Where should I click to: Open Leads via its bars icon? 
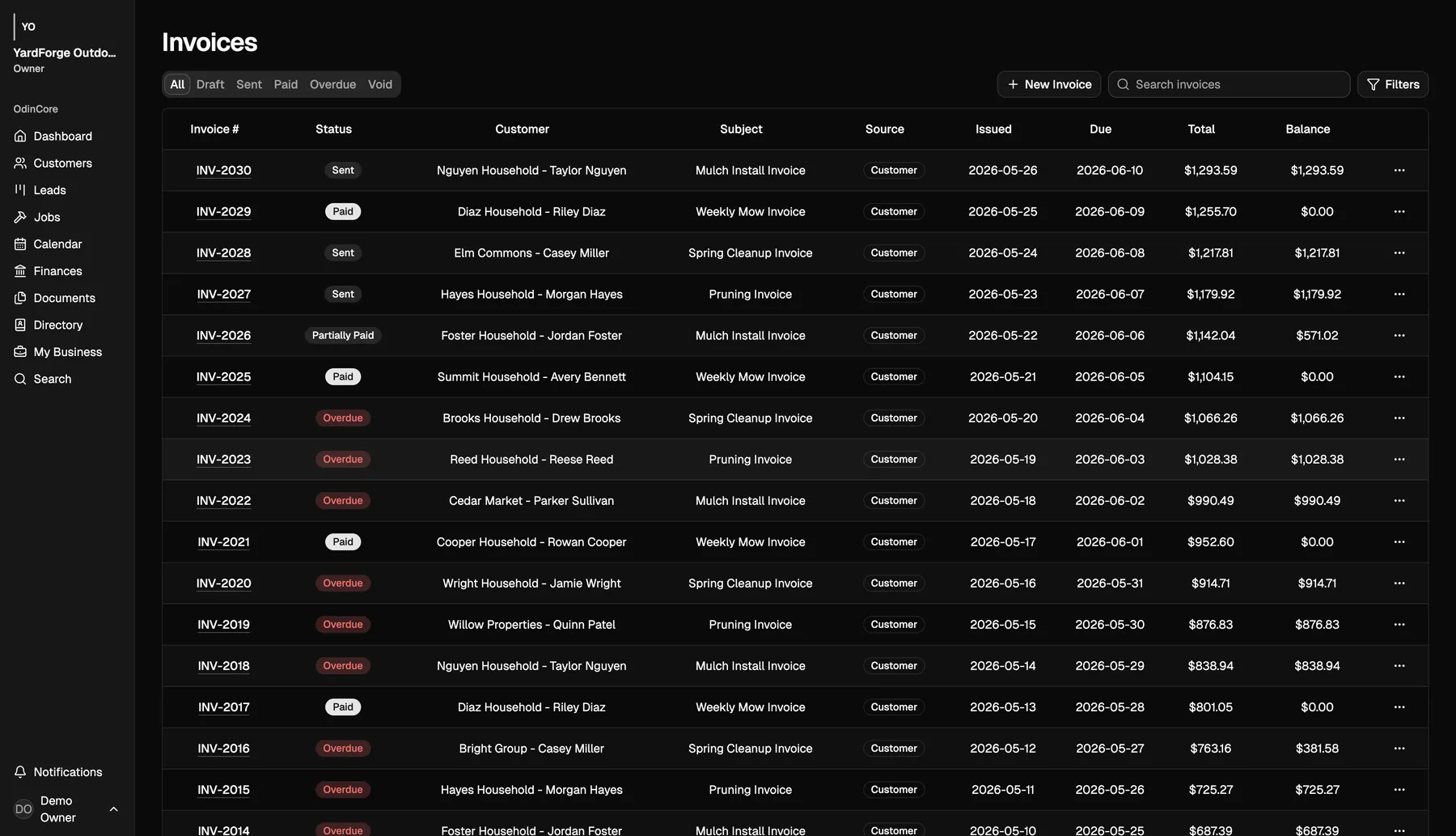point(20,189)
